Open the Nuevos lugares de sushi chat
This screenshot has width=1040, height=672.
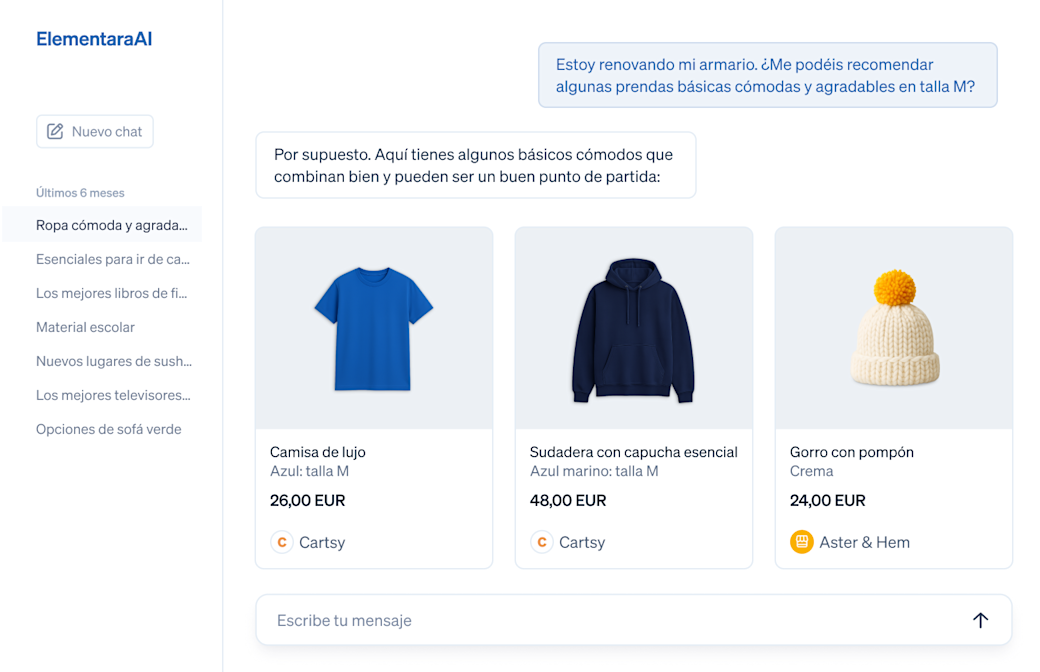tap(113, 361)
